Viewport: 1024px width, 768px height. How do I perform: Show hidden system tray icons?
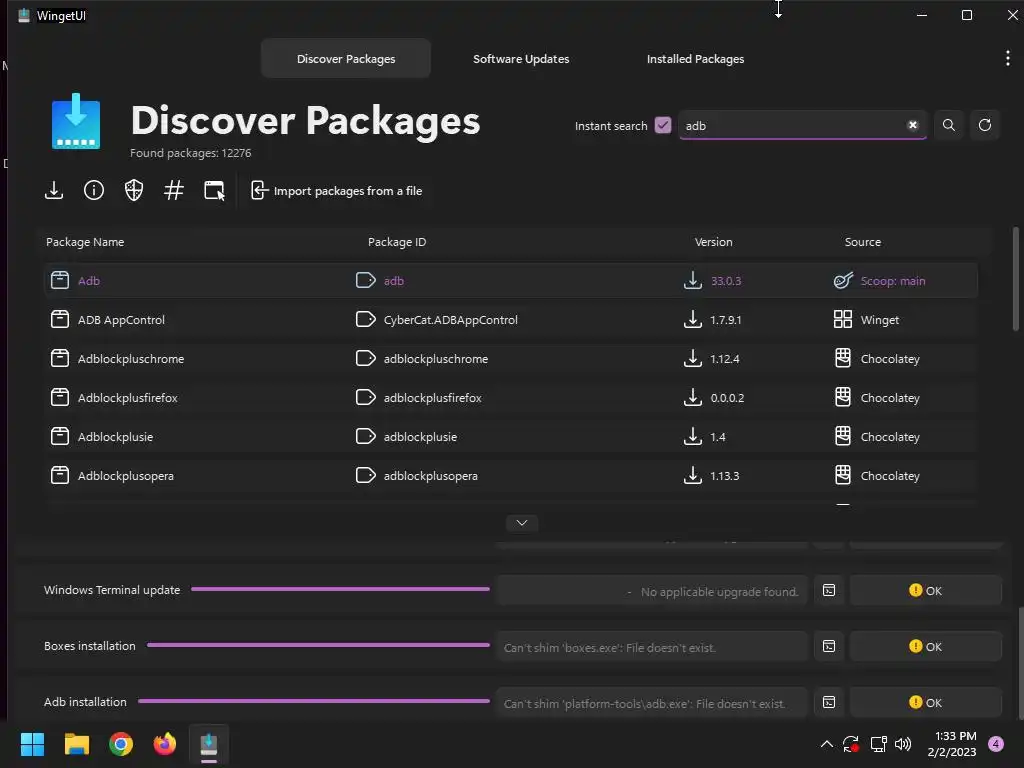pyautogui.click(x=827, y=744)
